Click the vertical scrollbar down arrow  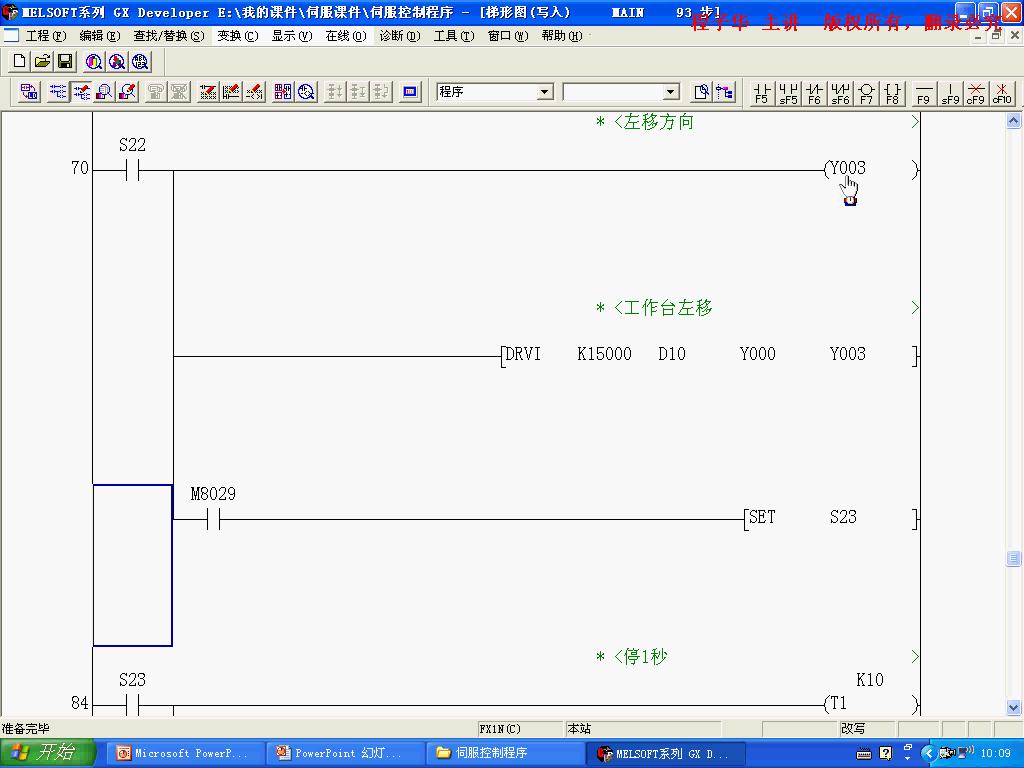[x=1013, y=707]
